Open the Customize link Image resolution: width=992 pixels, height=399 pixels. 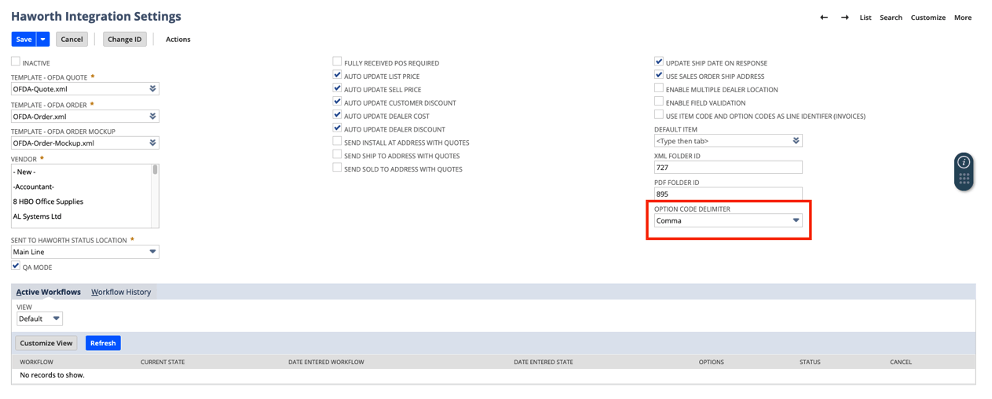[928, 18]
